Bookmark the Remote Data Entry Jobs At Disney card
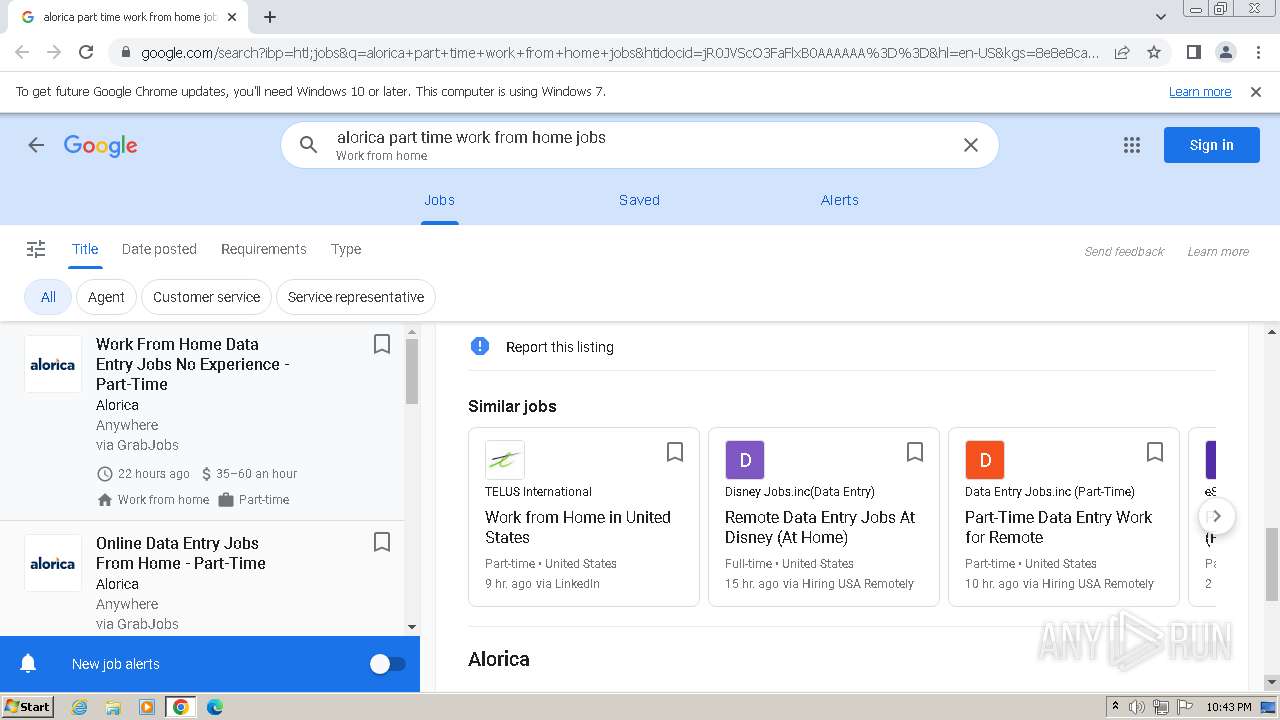 (915, 452)
